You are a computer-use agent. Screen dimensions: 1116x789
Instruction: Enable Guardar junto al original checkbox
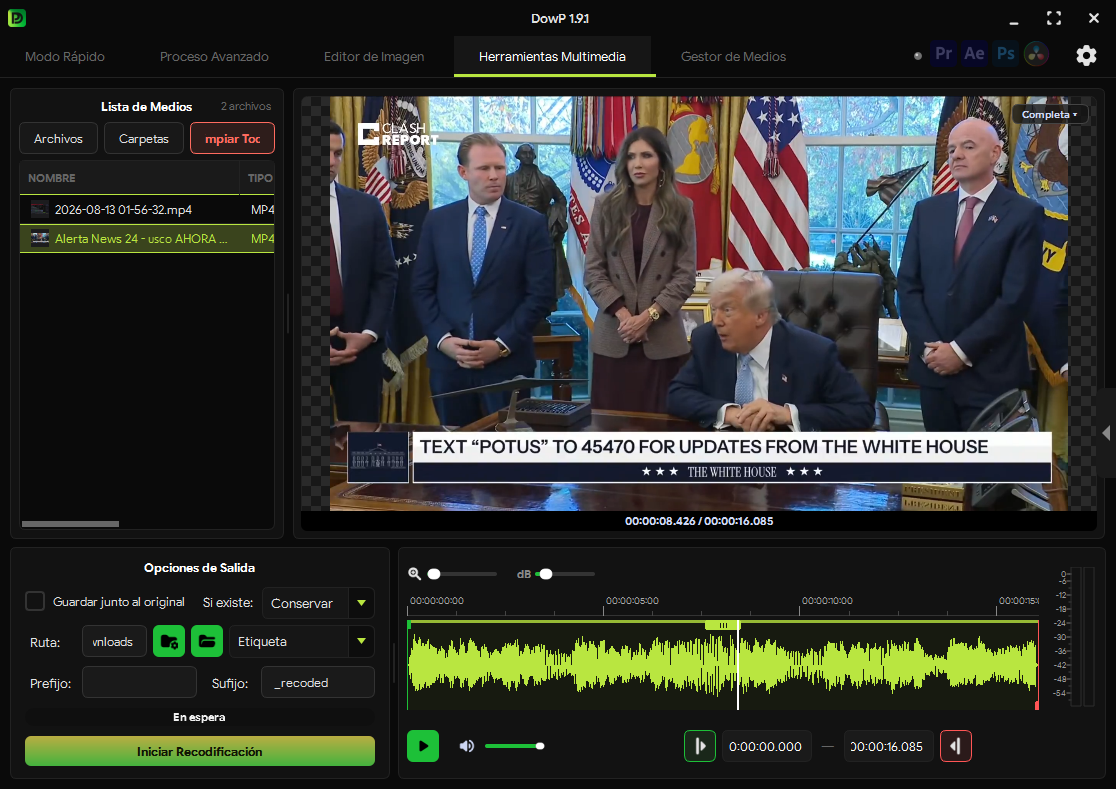(35, 602)
